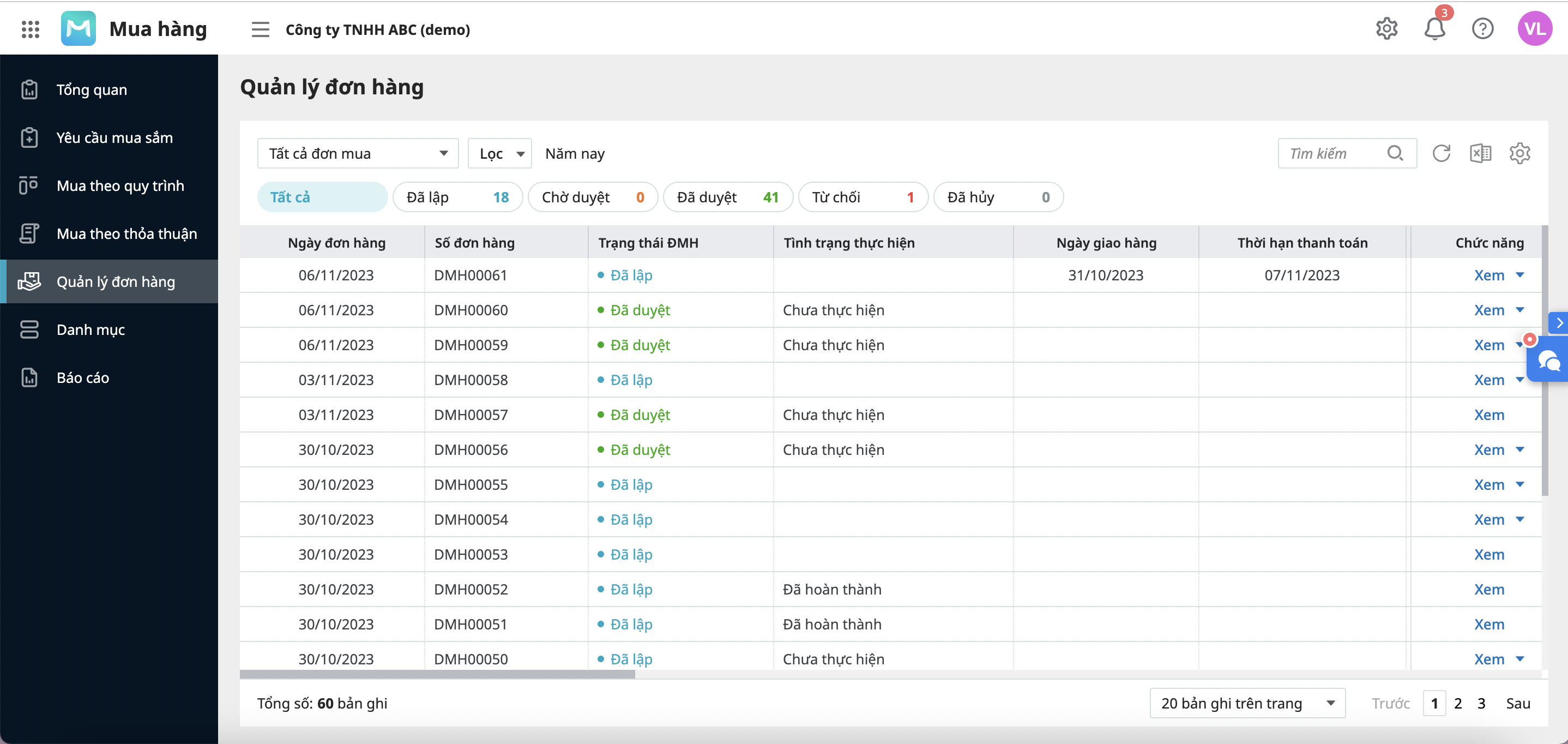Expand actions arrow for DMH00056
The height and width of the screenshot is (744, 1568).
tap(1519, 450)
